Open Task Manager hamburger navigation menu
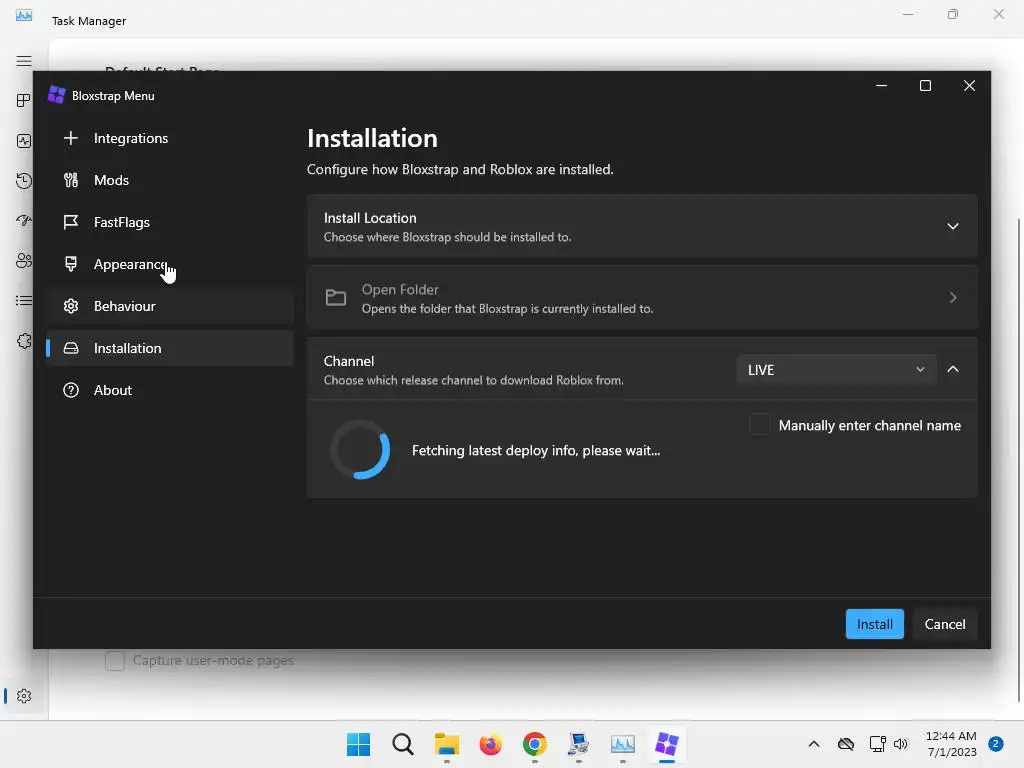 [24, 61]
